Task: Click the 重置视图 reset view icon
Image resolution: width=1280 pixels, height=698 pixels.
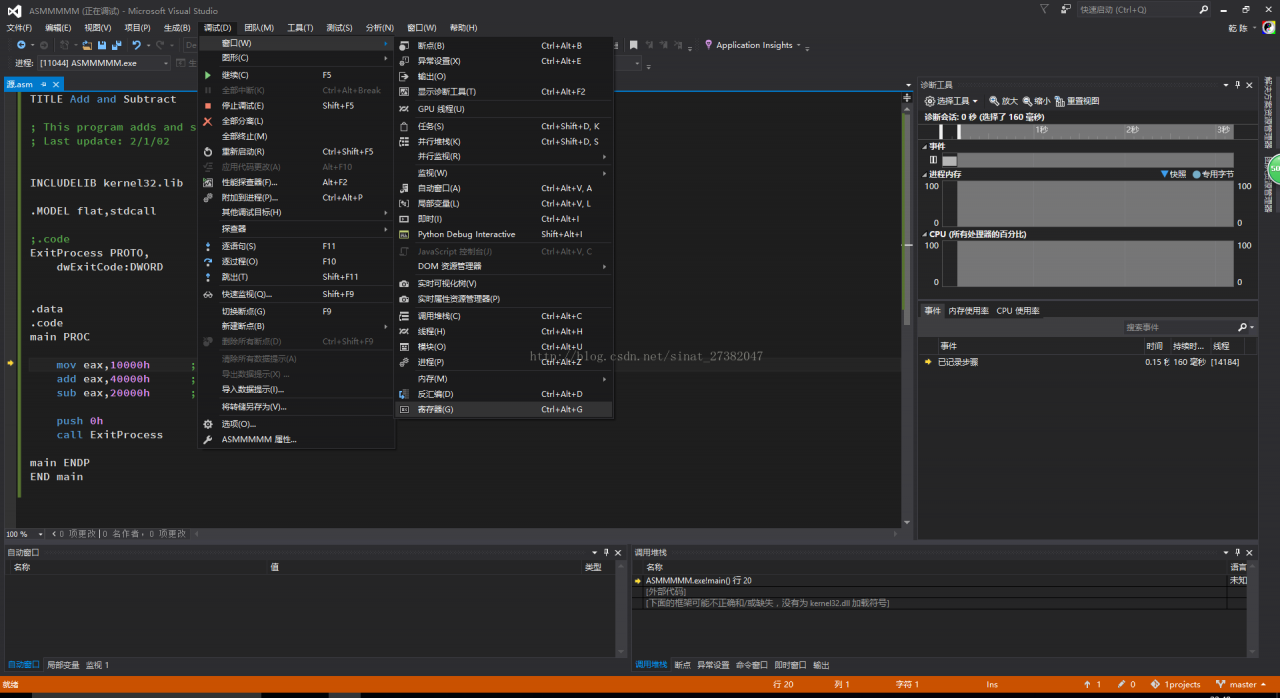Action: (1058, 101)
